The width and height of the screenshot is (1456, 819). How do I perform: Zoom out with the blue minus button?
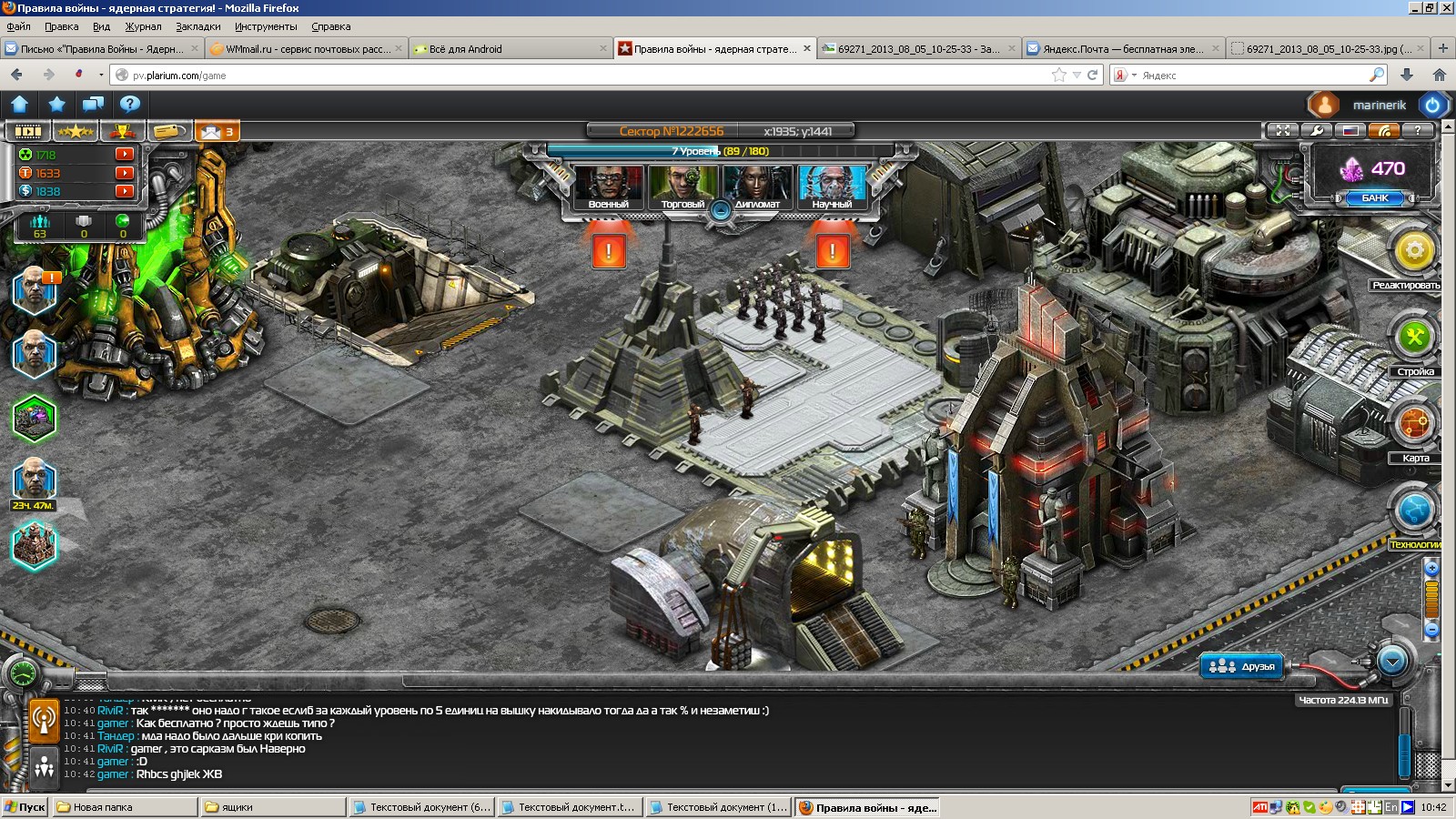click(1431, 629)
